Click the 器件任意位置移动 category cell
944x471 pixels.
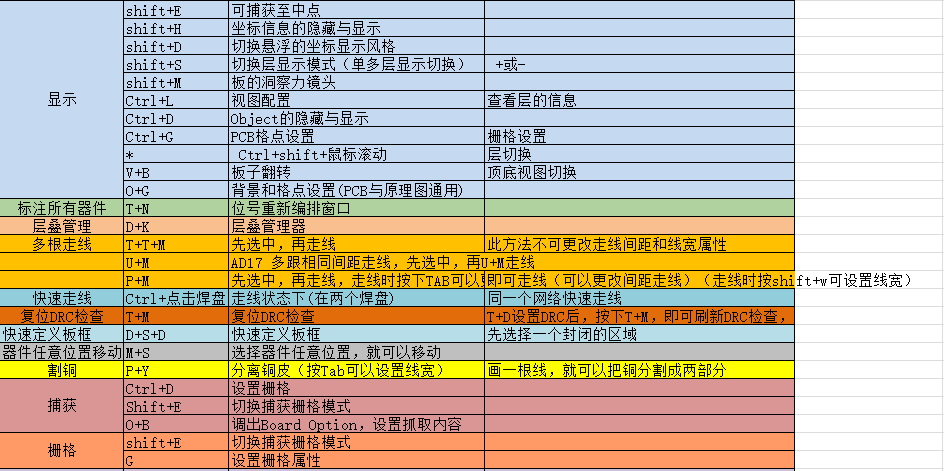tap(61, 353)
